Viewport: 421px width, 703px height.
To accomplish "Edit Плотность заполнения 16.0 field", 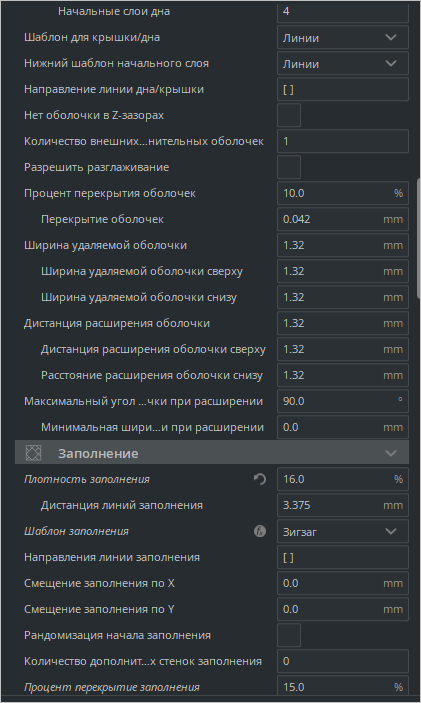I will (343, 479).
